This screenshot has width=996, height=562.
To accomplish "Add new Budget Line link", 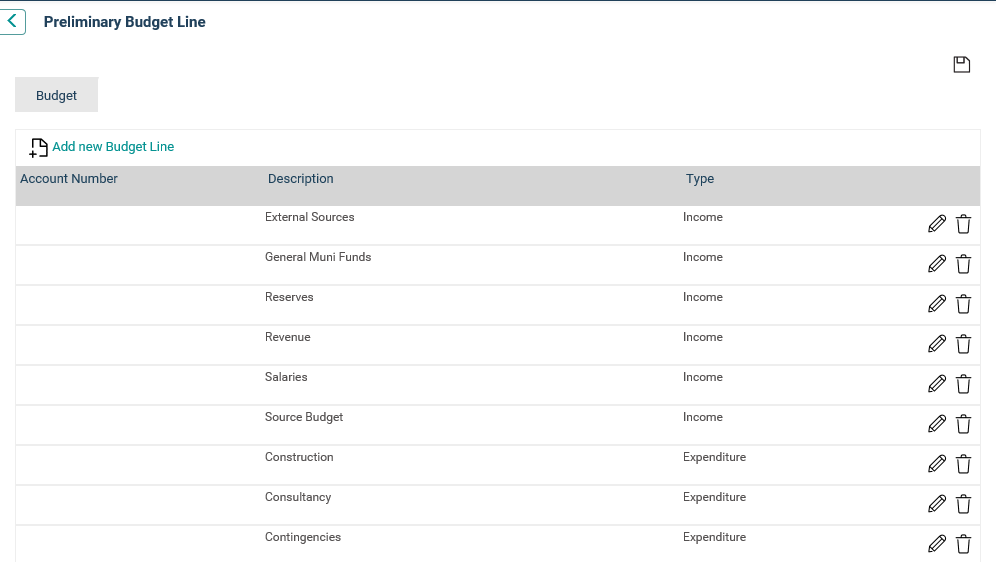I will pos(113,147).
